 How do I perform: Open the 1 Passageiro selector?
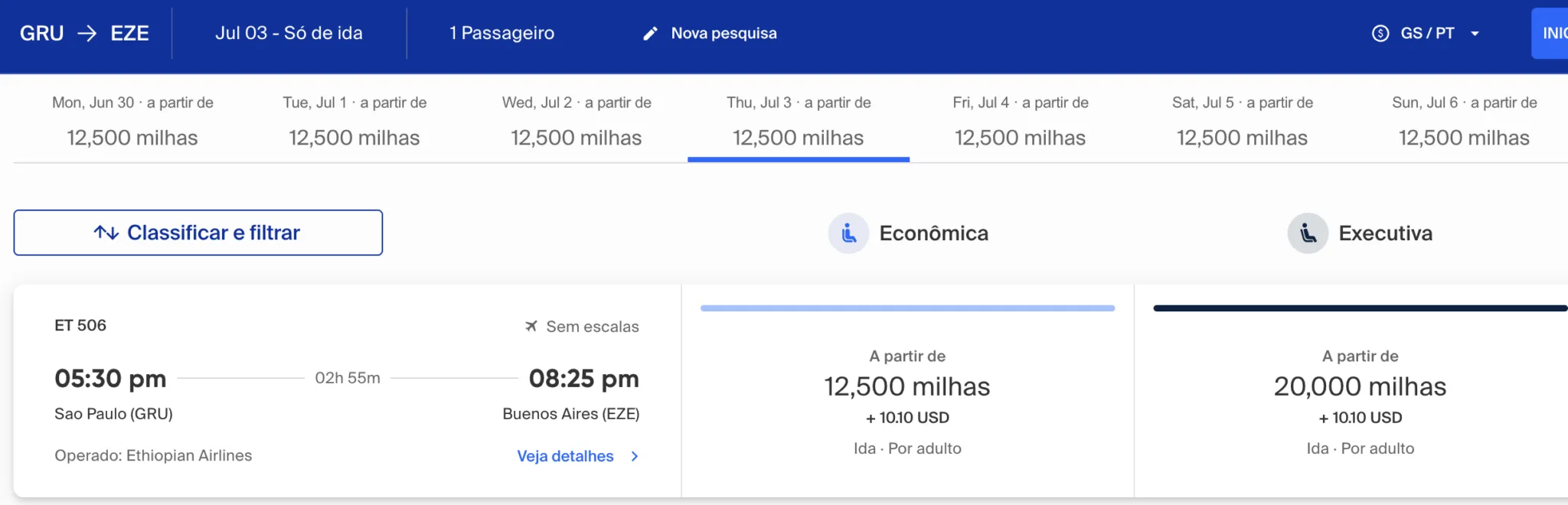click(x=501, y=33)
